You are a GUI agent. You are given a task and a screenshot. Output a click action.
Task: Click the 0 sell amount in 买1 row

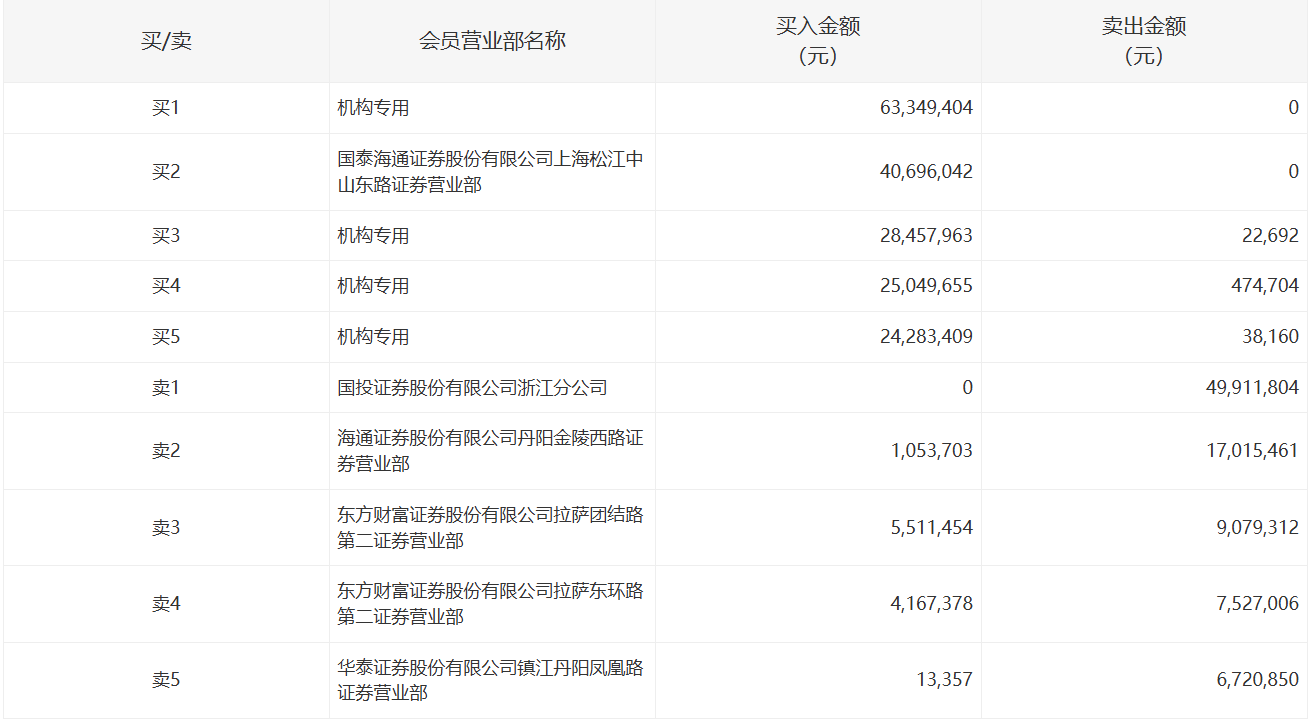coord(1293,108)
